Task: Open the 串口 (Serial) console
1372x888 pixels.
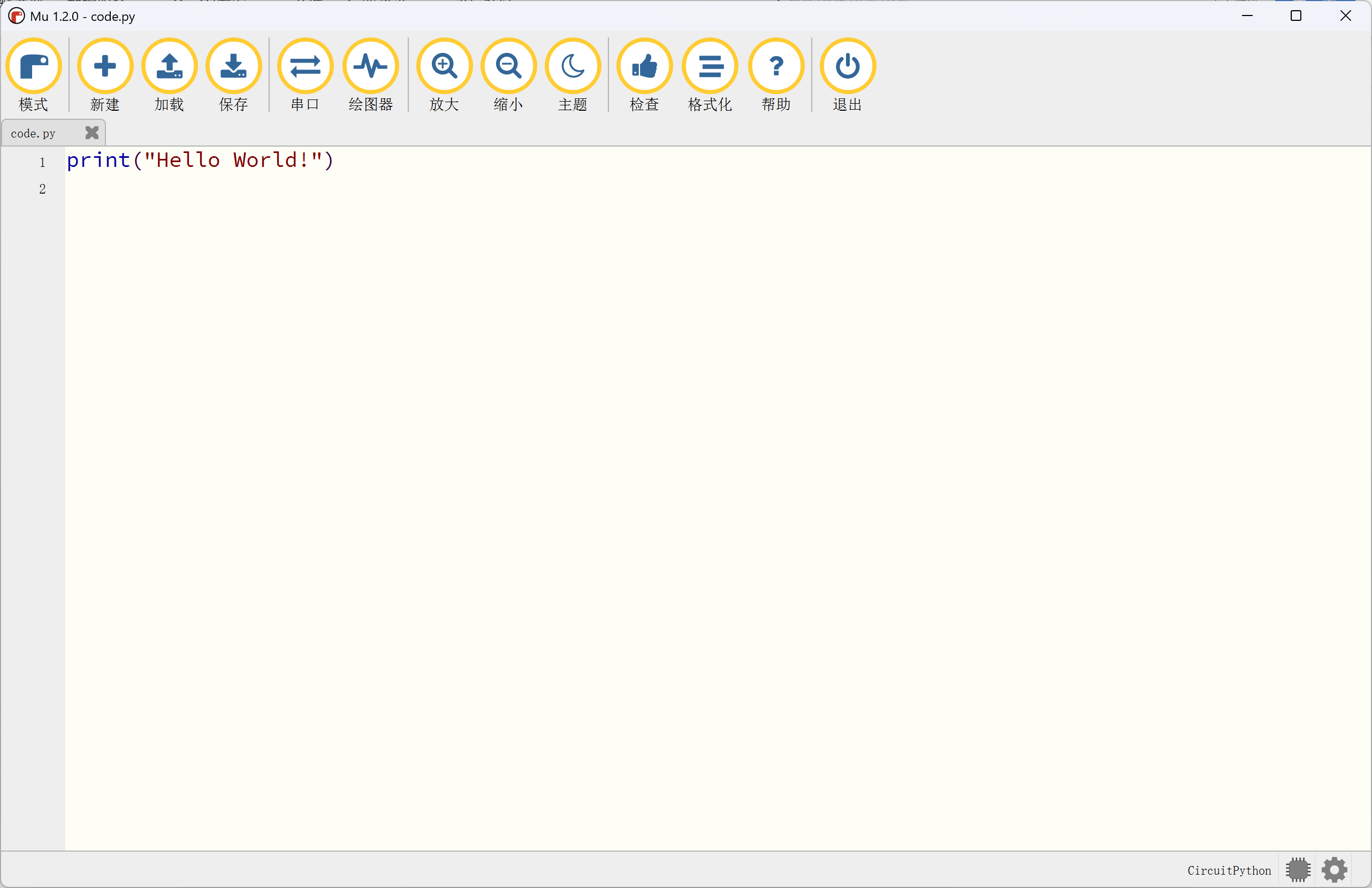Action: [x=305, y=66]
